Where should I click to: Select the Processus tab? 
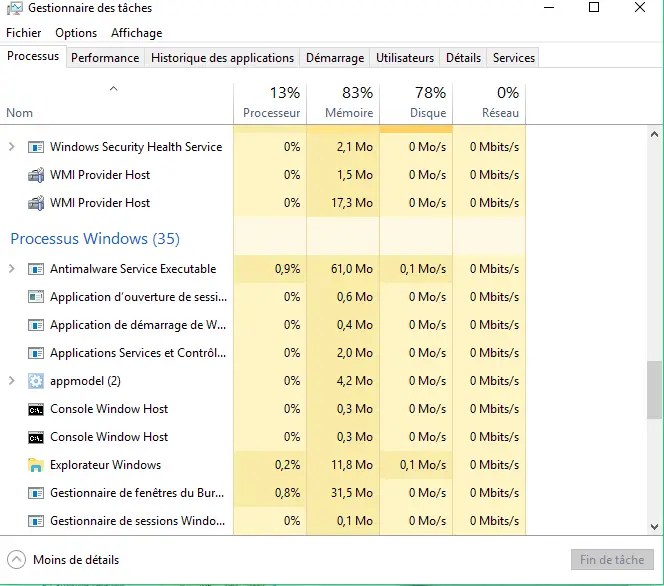point(33,56)
